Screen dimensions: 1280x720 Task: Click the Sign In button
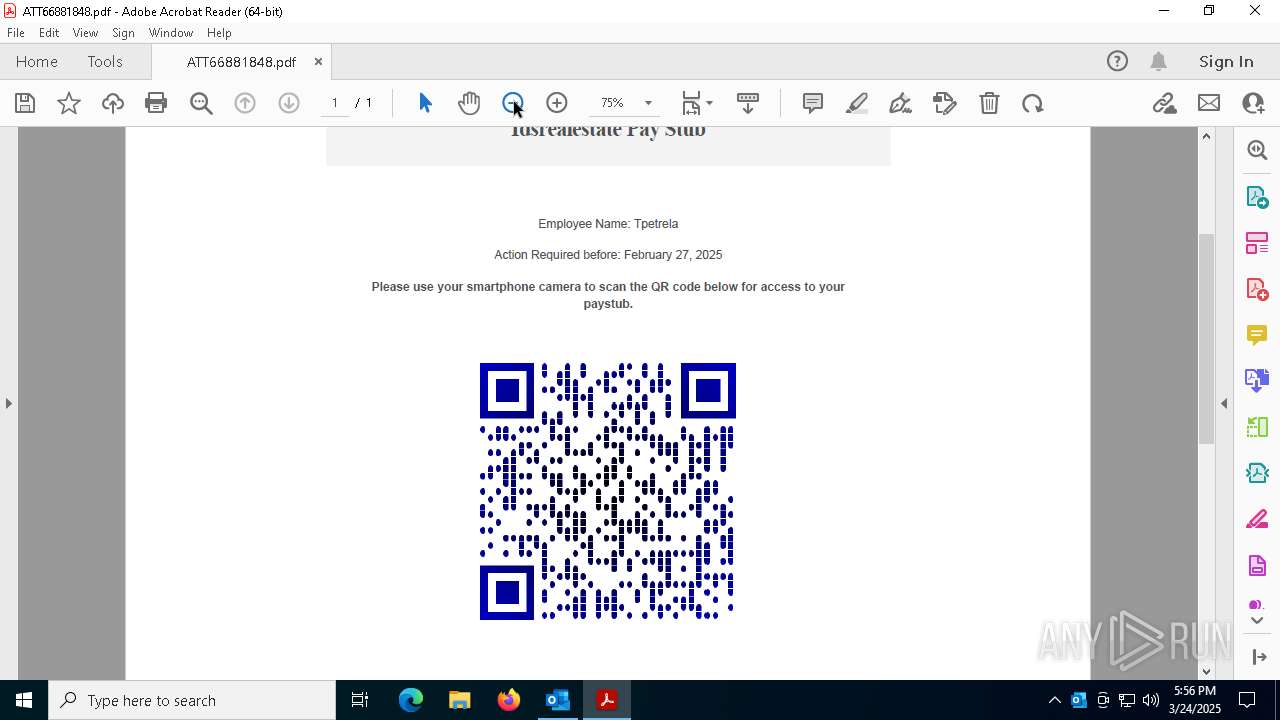click(x=1226, y=61)
